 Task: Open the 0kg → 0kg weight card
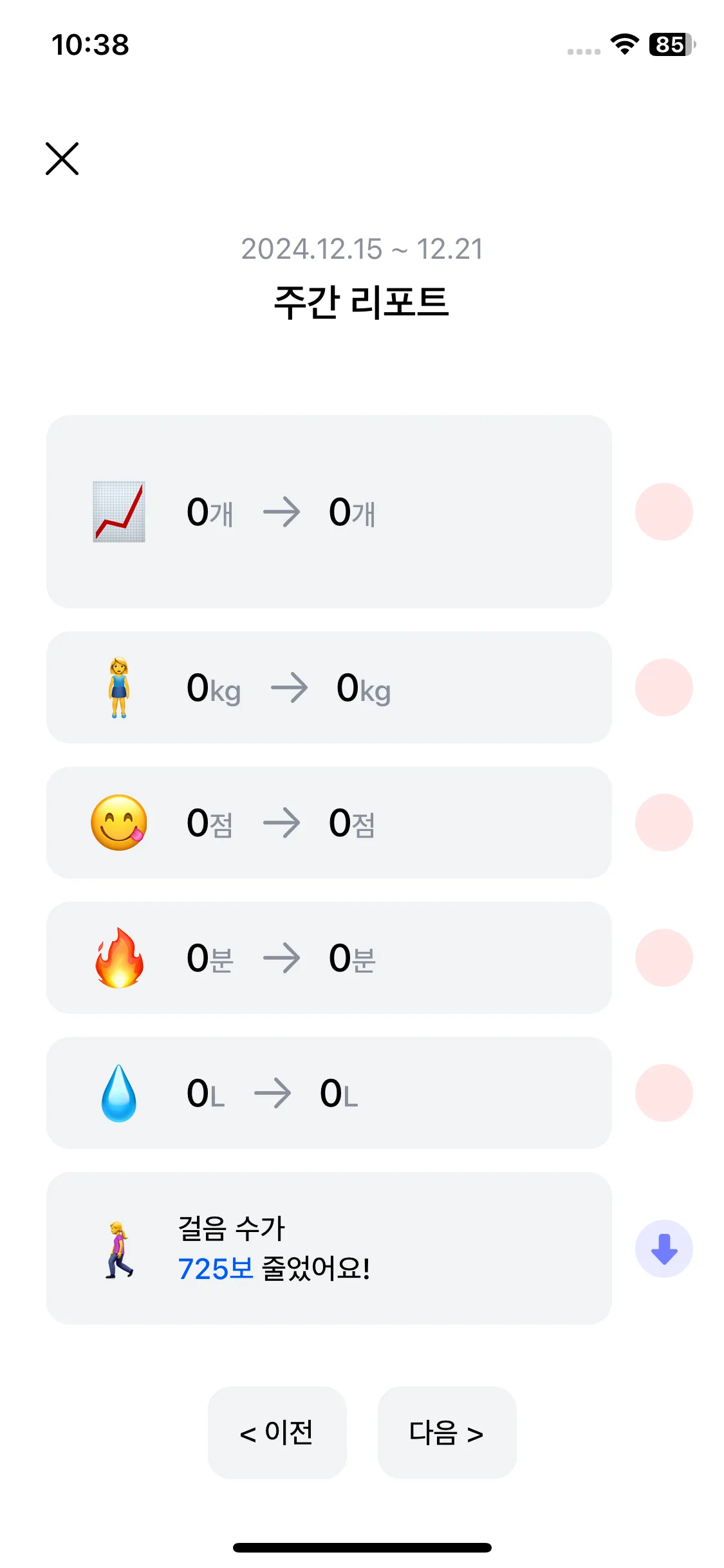point(329,687)
